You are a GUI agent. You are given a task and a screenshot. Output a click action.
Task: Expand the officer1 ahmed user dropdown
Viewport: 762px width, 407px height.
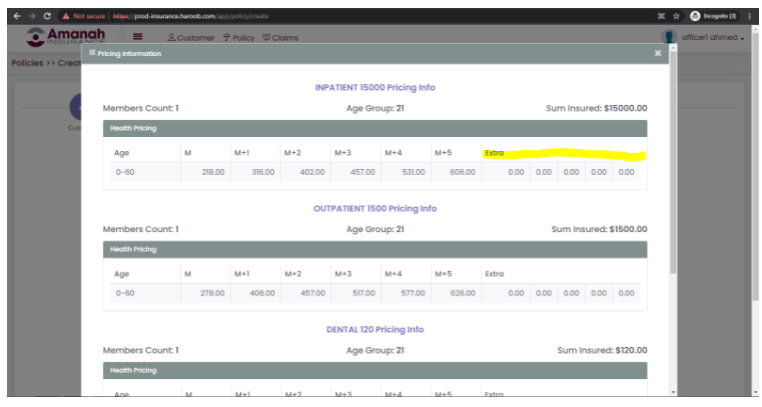[713, 37]
